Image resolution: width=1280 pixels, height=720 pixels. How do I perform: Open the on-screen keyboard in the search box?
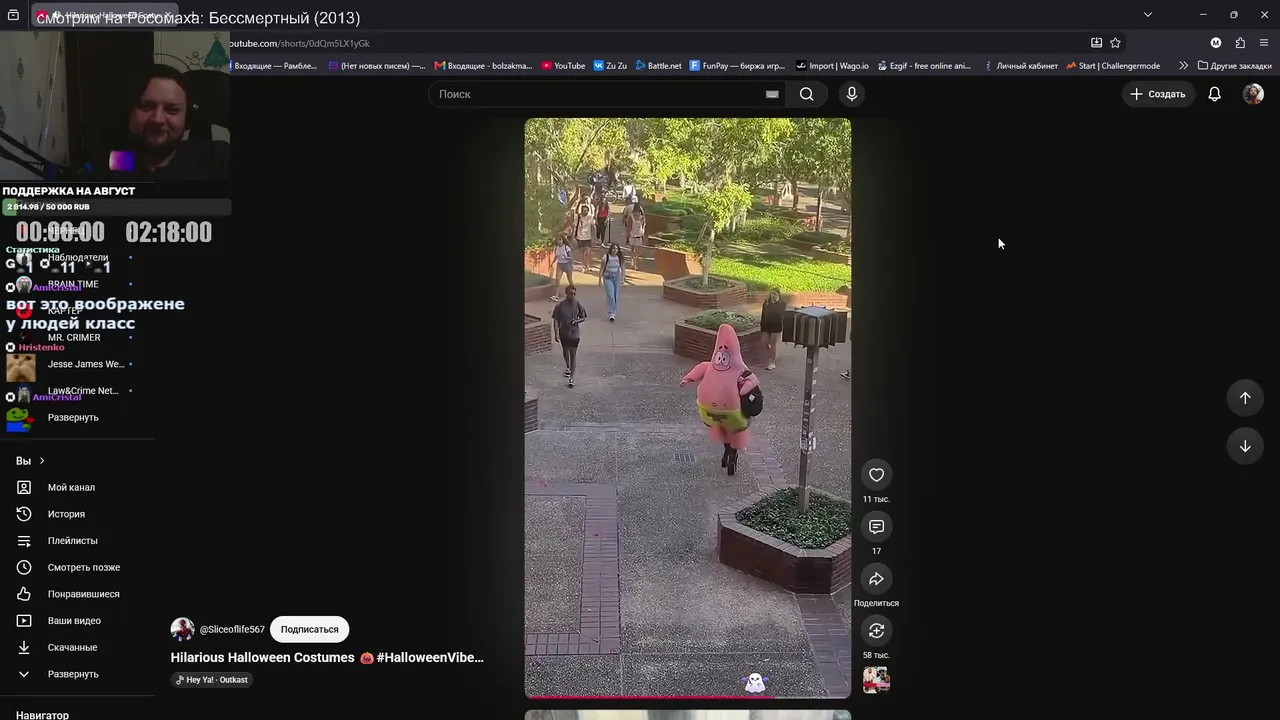772,94
